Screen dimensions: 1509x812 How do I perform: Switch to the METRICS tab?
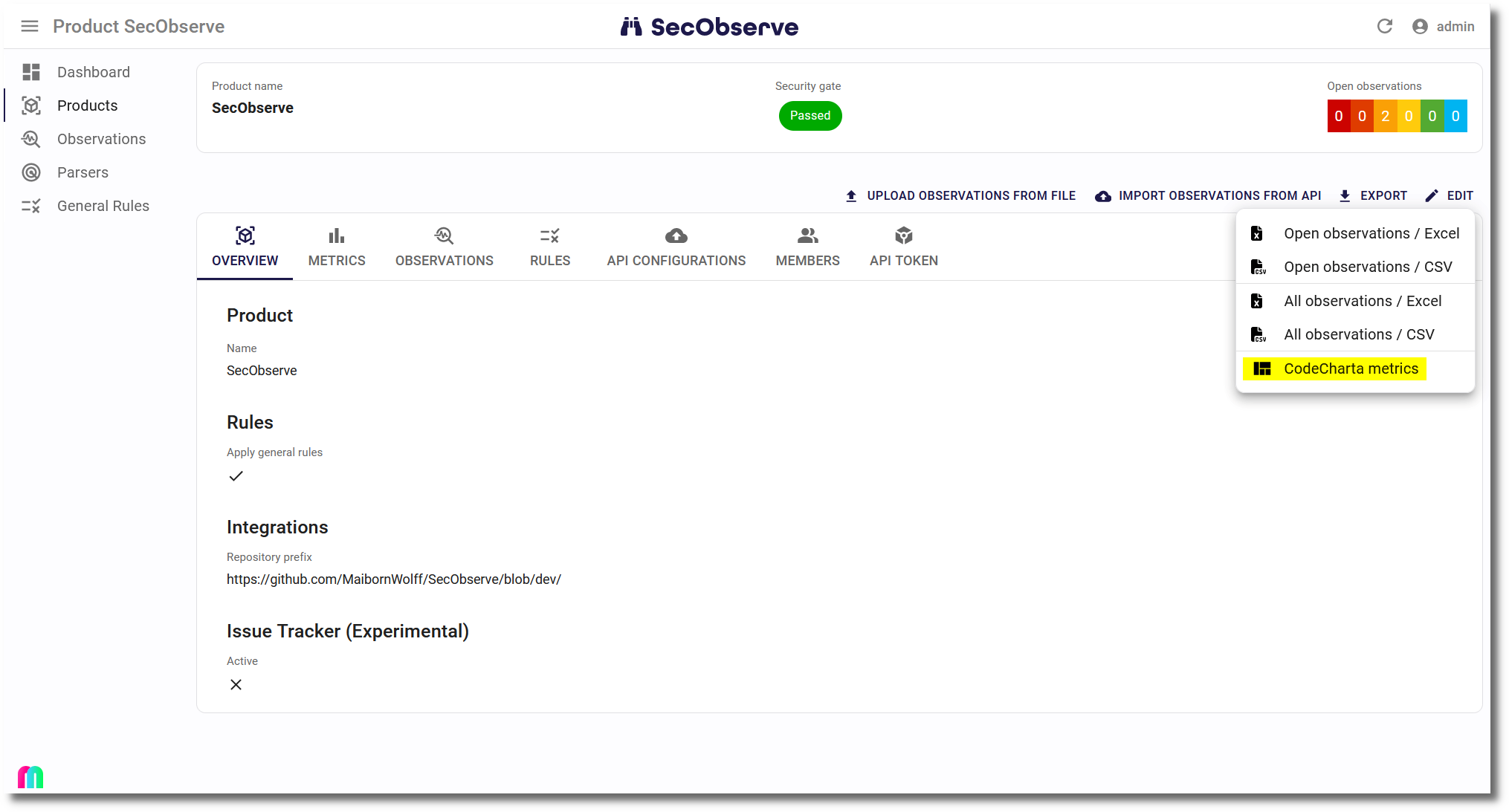coord(336,247)
